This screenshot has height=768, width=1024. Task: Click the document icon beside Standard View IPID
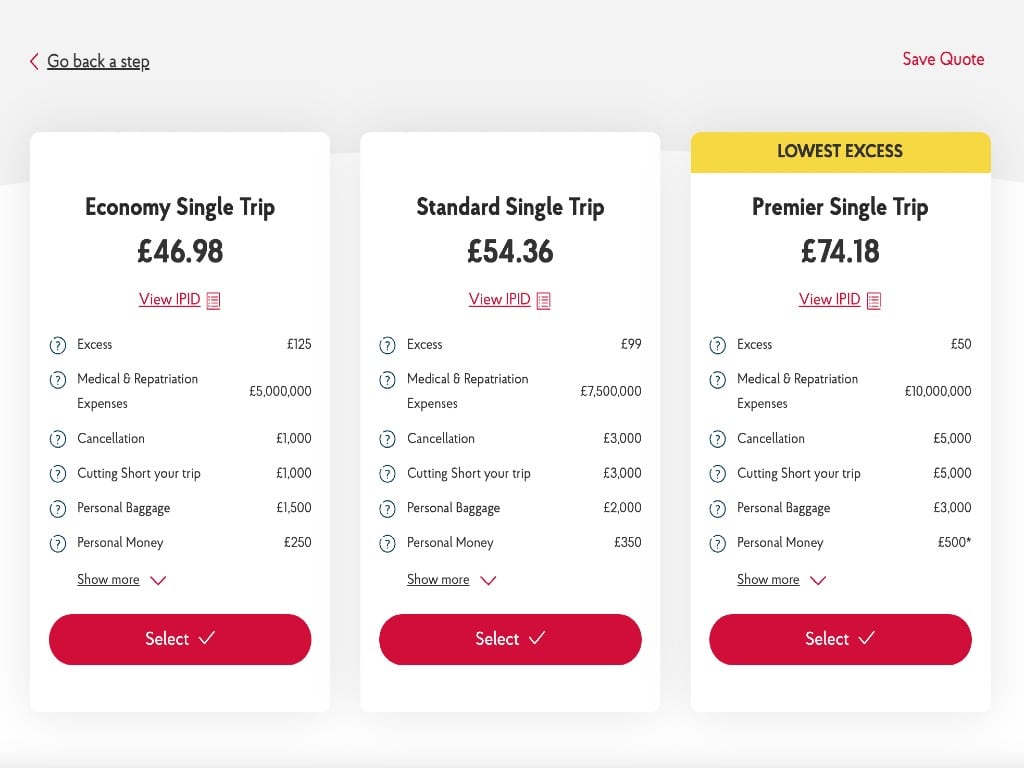(543, 299)
